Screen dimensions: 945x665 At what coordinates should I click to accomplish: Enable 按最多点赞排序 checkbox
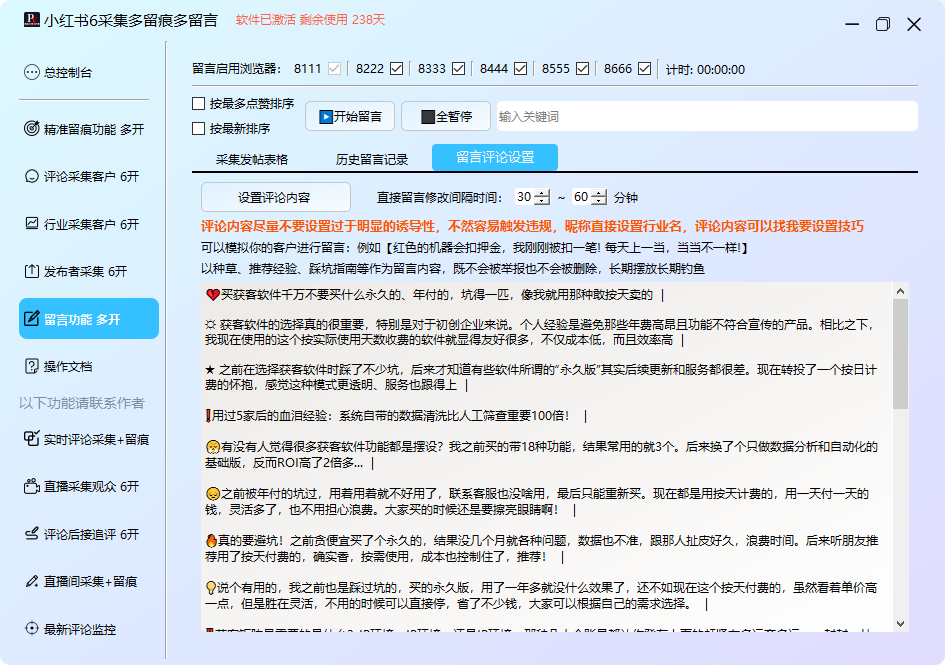(x=199, y=103)
